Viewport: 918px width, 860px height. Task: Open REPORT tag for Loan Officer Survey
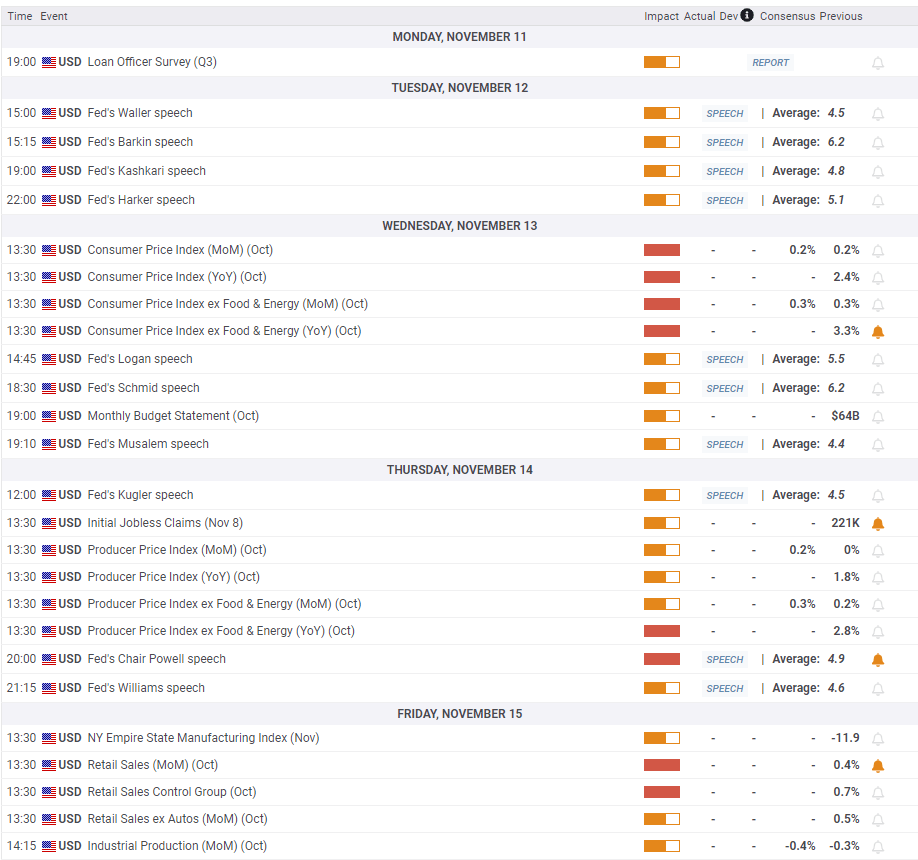770,63
